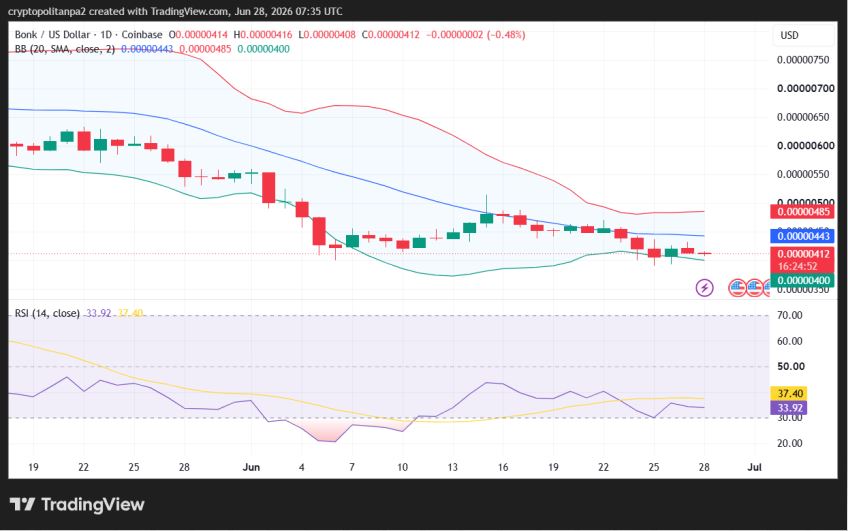848x531 pixels.
Task: Click the 10 date label on time axis
Action: (402, 467)
